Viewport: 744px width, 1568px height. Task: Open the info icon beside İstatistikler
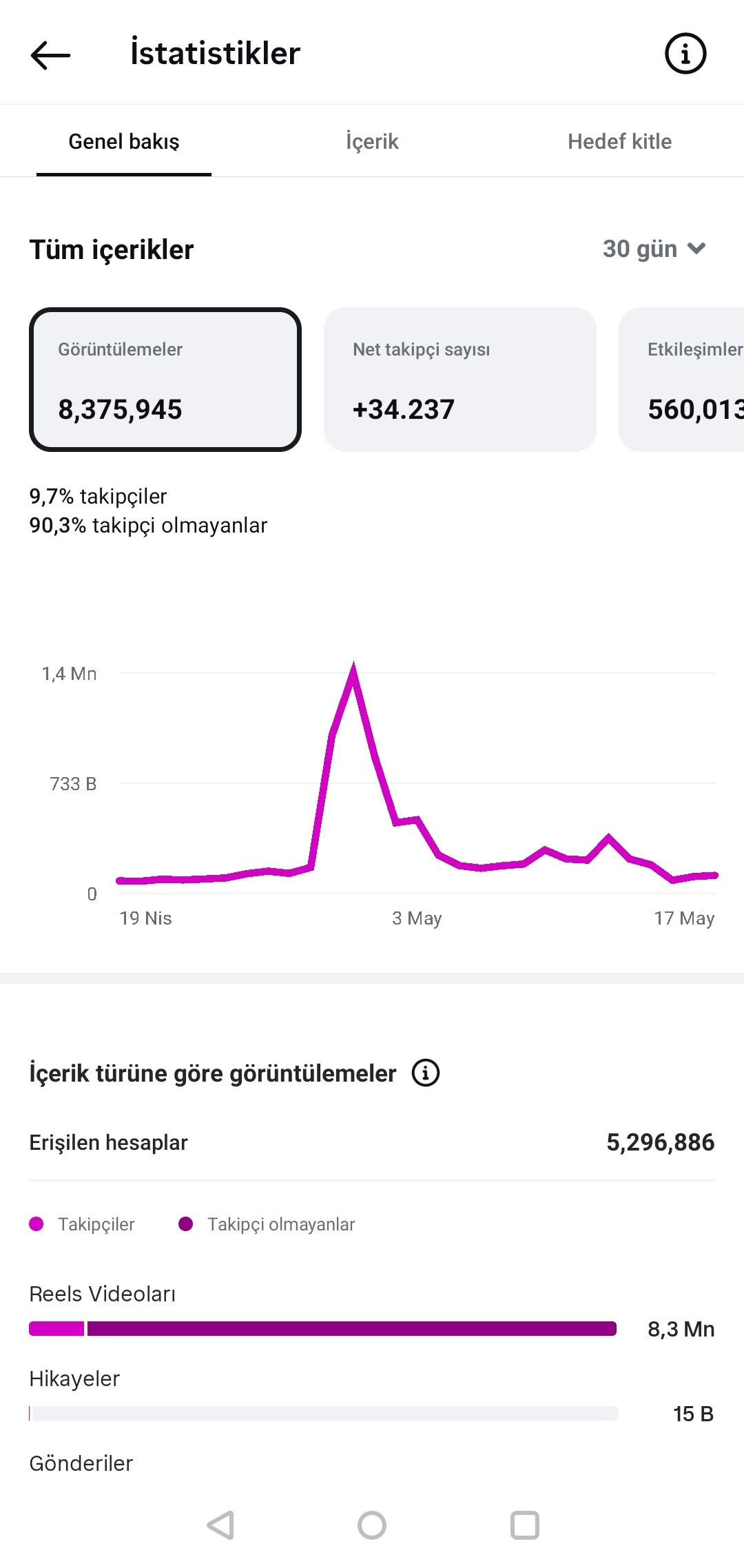(x=685, y=54)
